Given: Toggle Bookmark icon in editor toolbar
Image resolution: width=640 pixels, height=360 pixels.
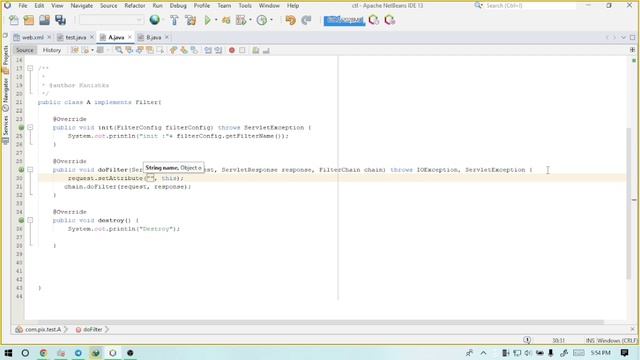Looking at the screenshot, I should (x=194, y=50).
